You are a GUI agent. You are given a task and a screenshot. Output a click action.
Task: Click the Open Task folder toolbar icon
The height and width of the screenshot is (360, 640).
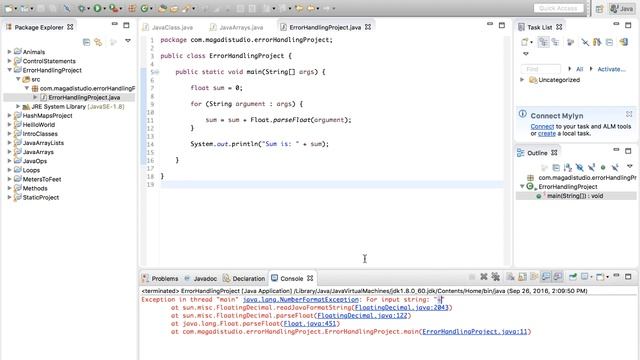[x=174, y=8]
